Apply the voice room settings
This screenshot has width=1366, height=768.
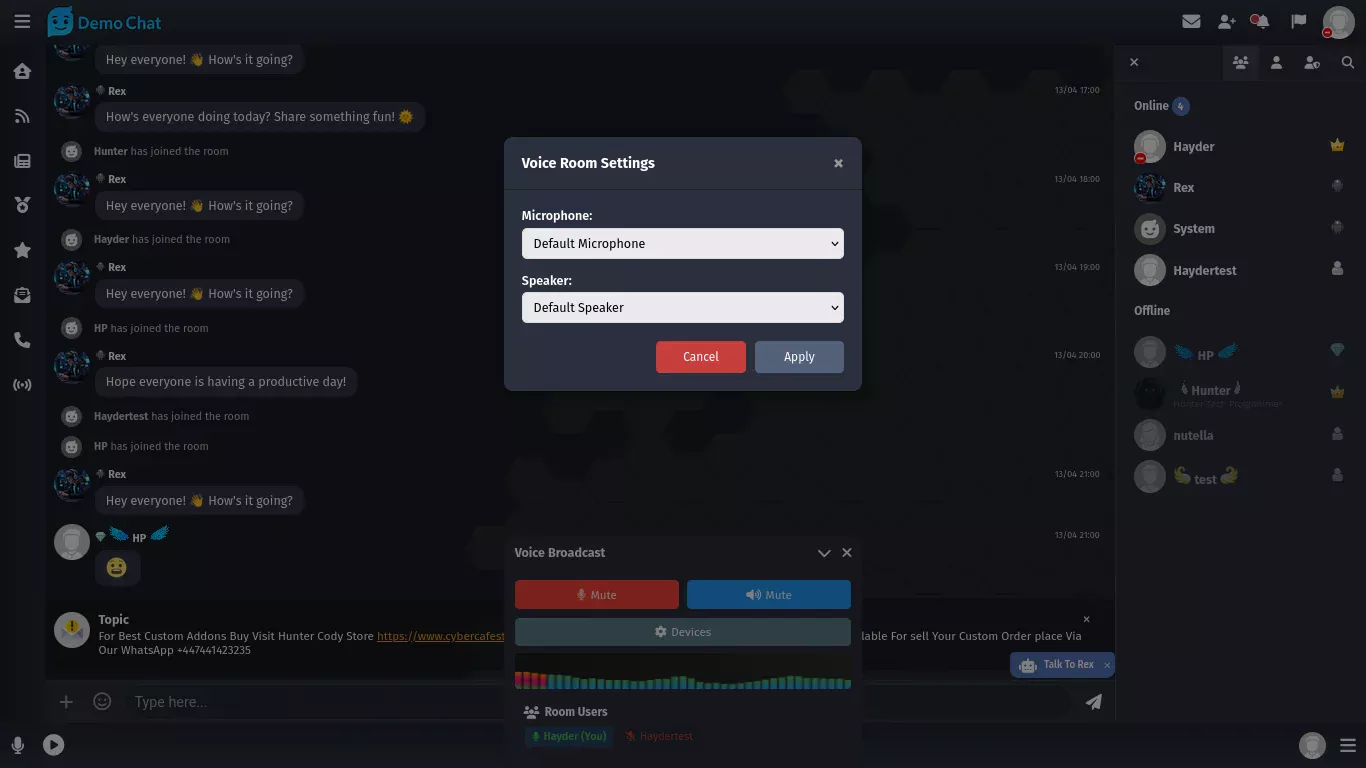(x=799, y=357)
